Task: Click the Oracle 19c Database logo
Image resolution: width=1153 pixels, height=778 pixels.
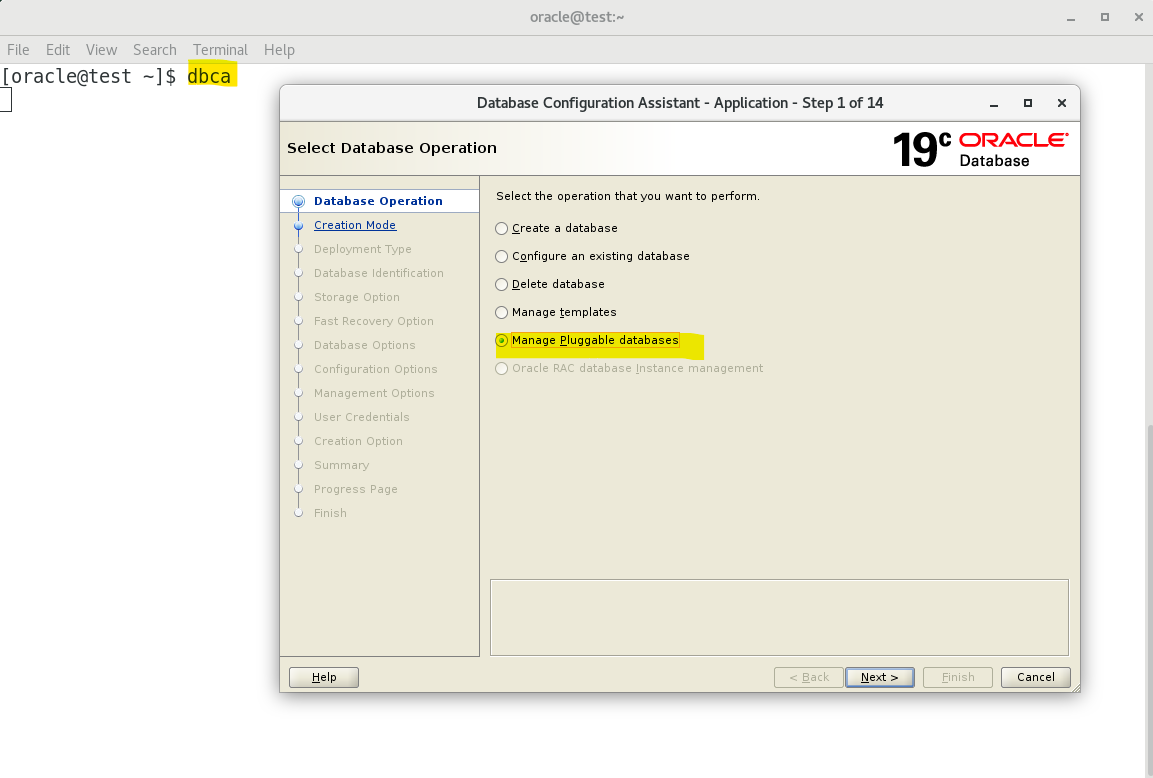Action: [980, 149]
